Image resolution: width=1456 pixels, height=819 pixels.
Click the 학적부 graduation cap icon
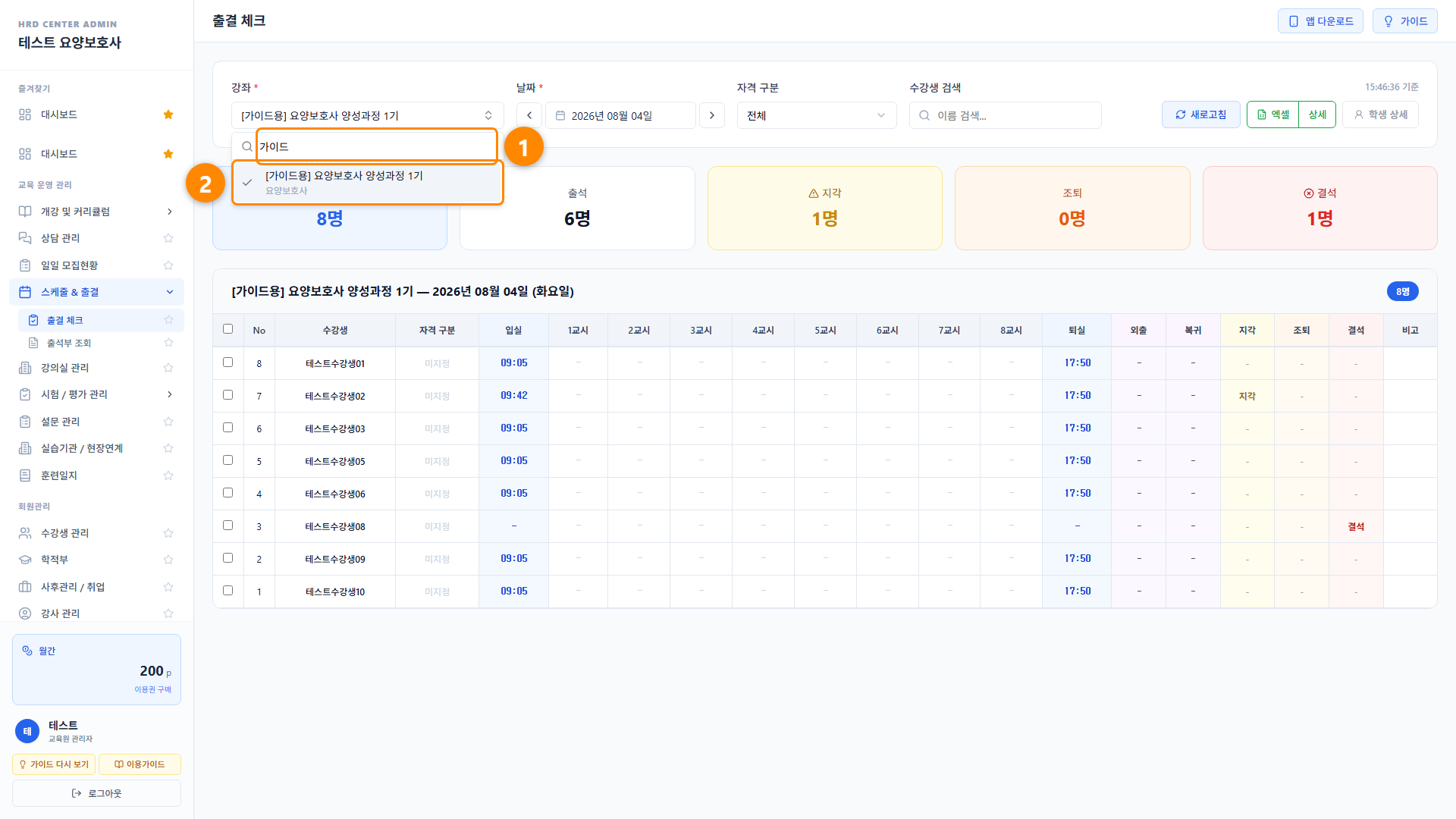point(25,560)
